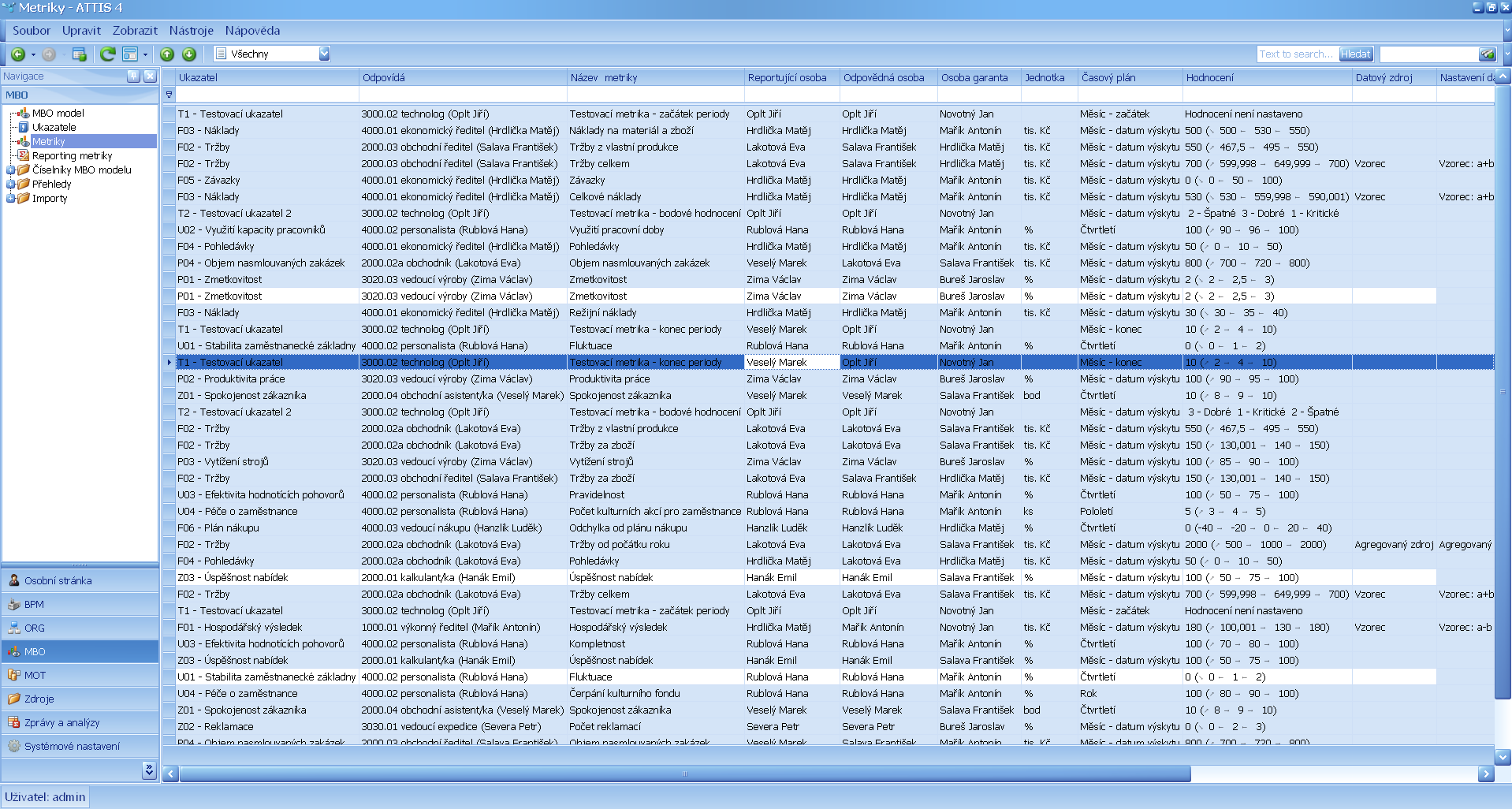Click the Importy folder icon

(x=24, y=198)
